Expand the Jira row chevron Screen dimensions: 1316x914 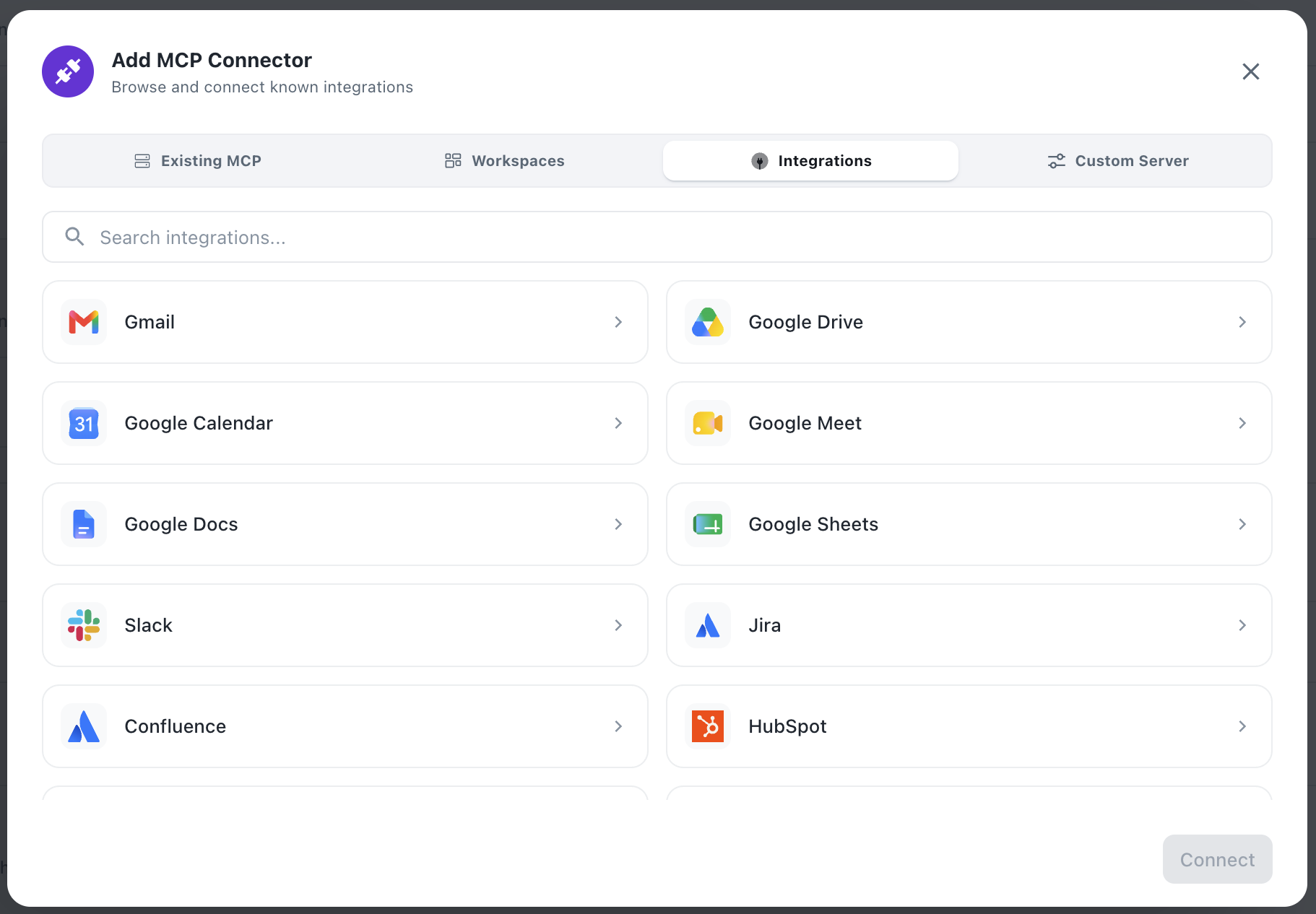1242,625
